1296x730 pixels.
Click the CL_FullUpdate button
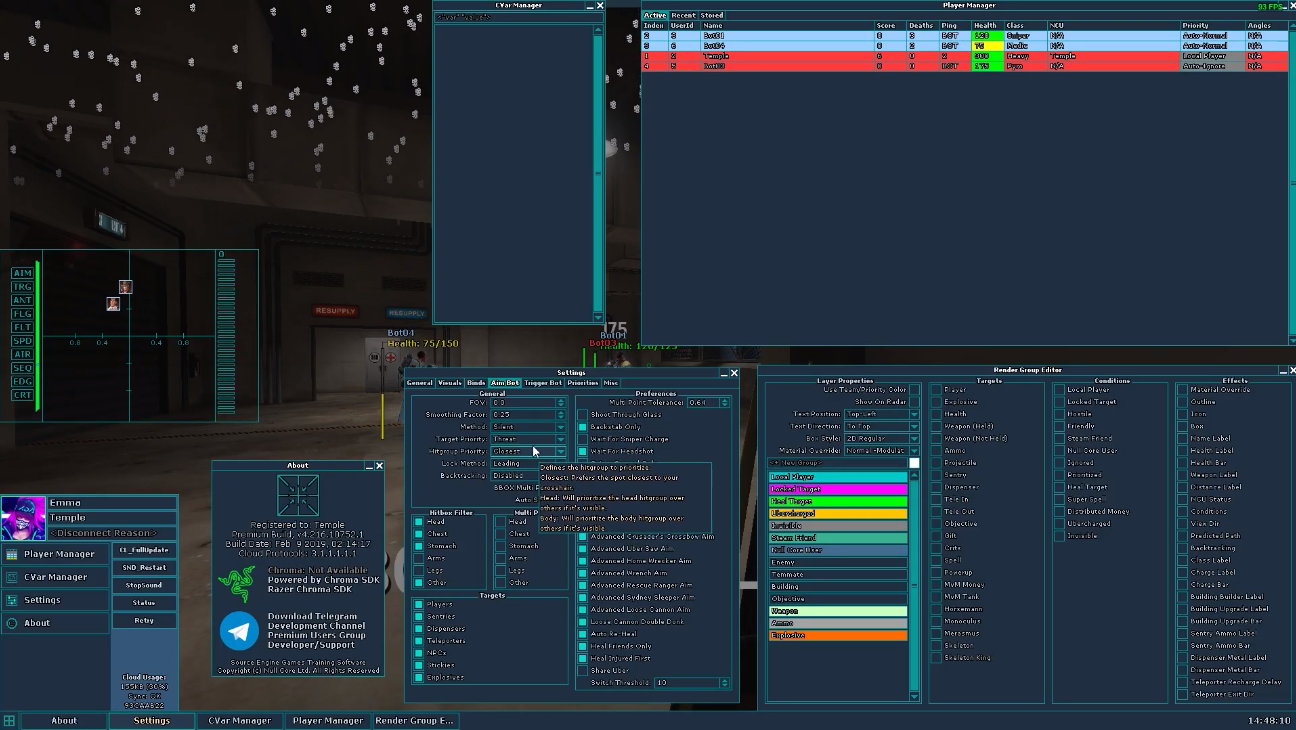[144, 550]
